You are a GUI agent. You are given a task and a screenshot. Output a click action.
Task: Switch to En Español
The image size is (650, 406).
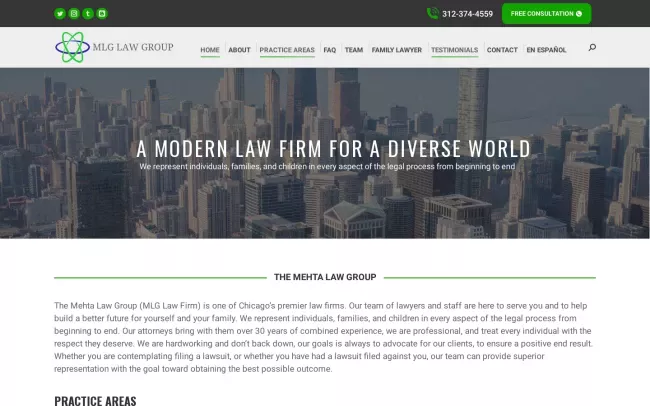click(x=546, y=50)
